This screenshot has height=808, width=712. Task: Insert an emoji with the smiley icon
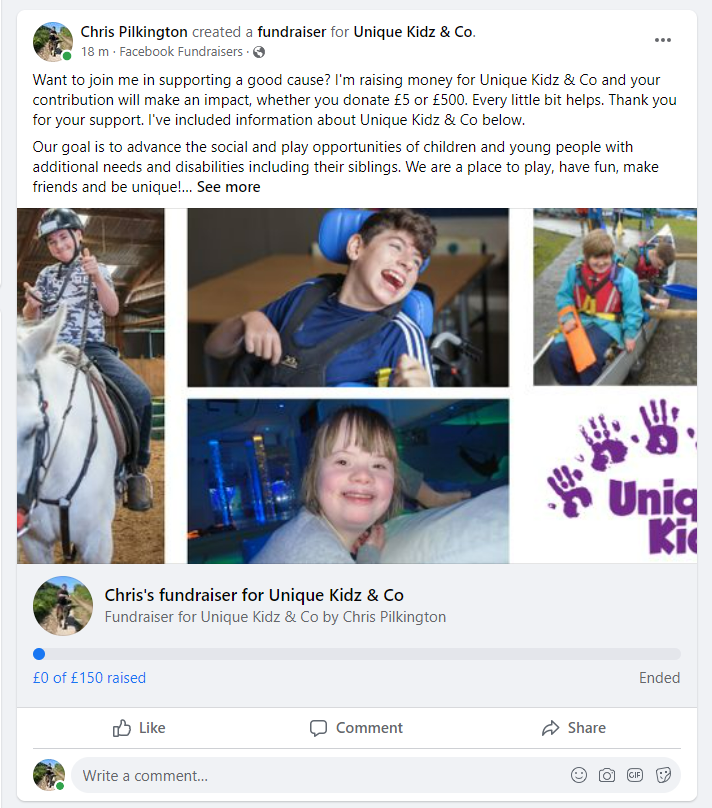[x=579, y=775]
